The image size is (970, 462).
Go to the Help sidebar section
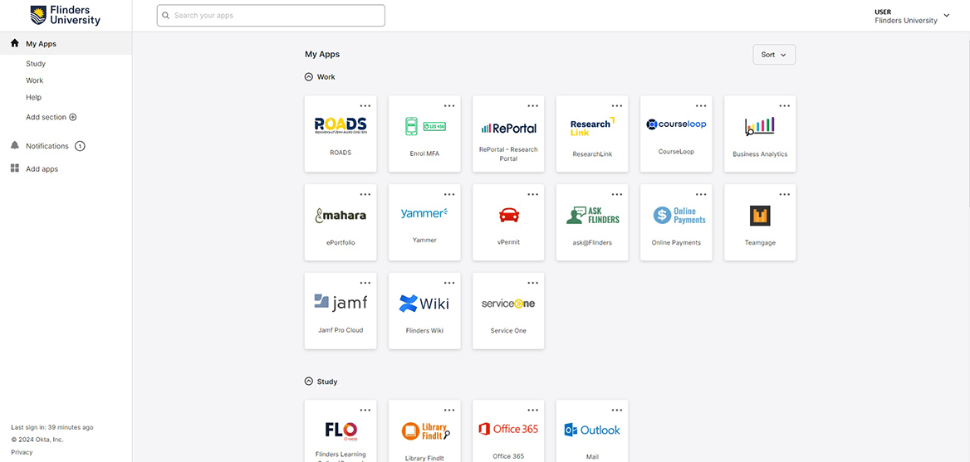[x=33, y=97]
